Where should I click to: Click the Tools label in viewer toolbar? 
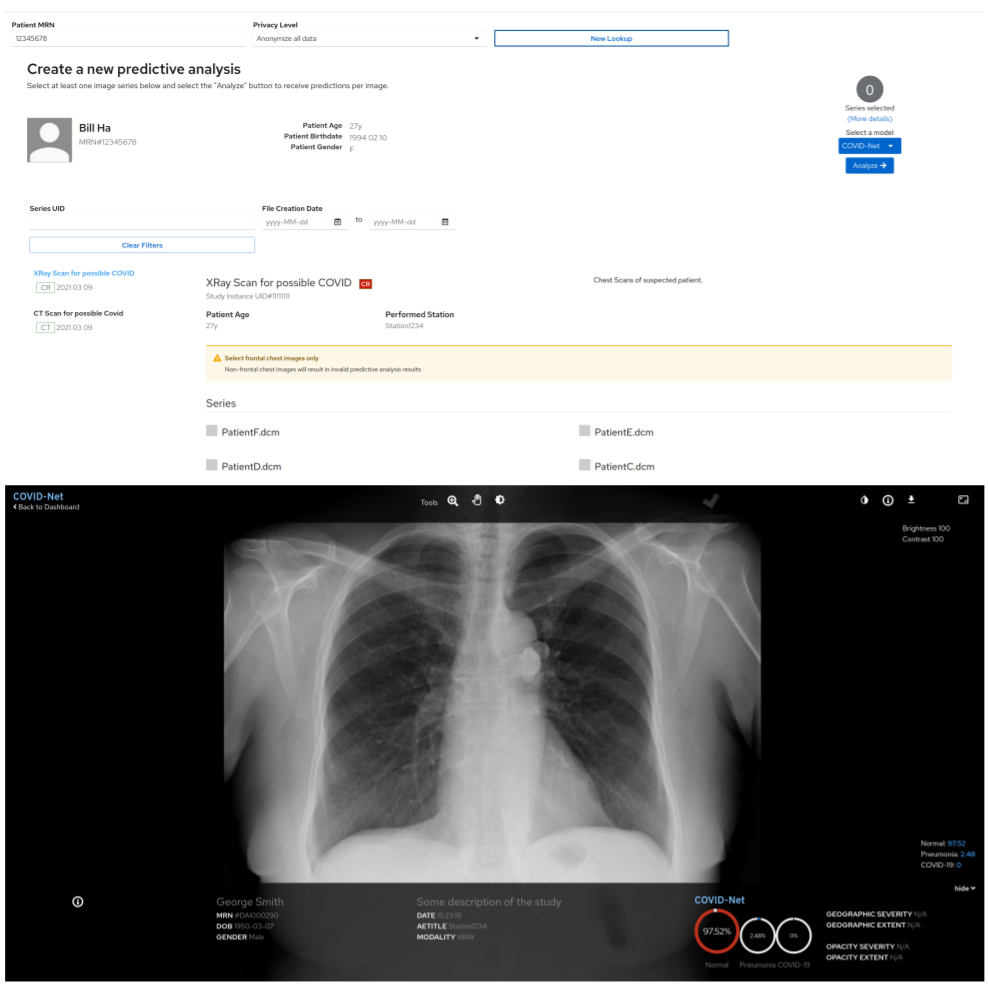click(429, 503)
